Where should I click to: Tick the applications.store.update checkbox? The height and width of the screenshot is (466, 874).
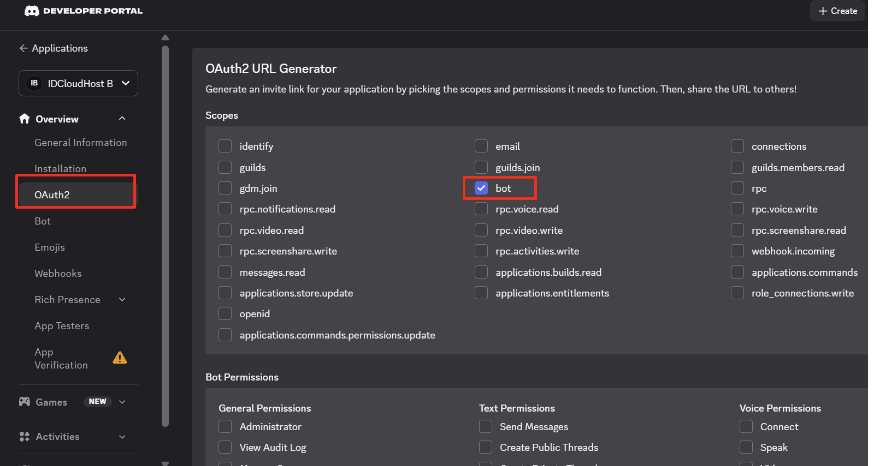tap(225, 293)
